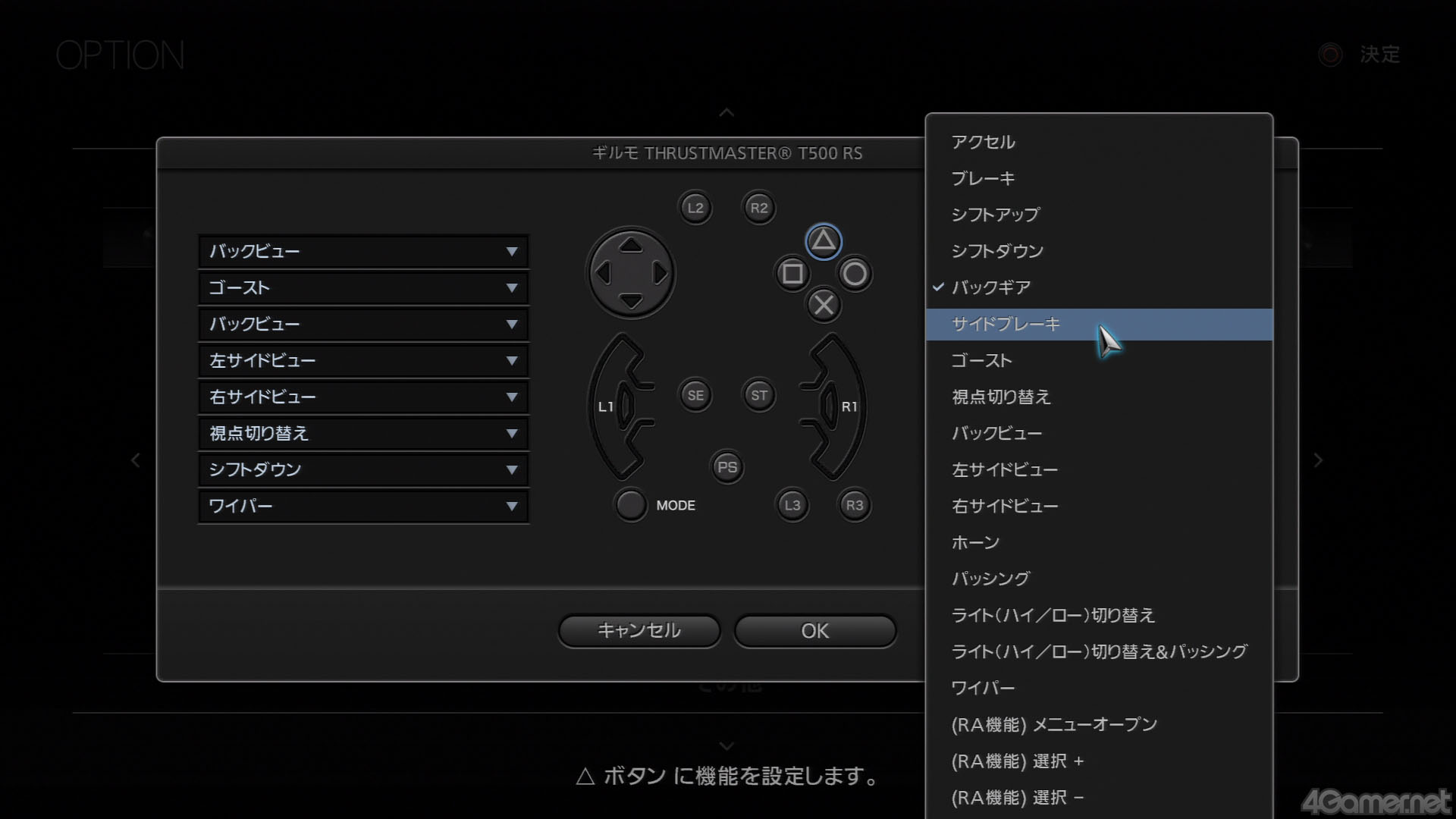Select the ST button icon
Viewport: 1456px width, 819px height.
click(x=759, y=395)
